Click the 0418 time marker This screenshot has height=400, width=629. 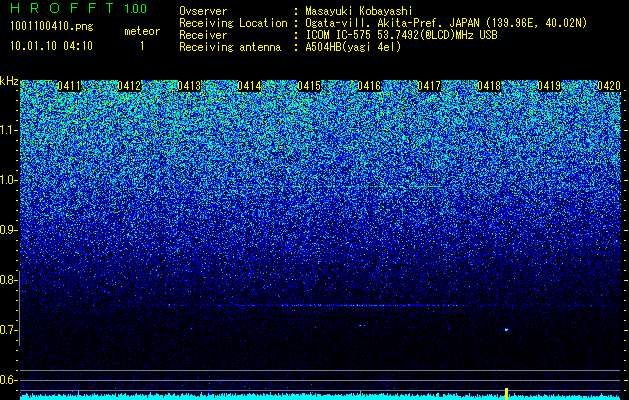click(x=489, y=86)
